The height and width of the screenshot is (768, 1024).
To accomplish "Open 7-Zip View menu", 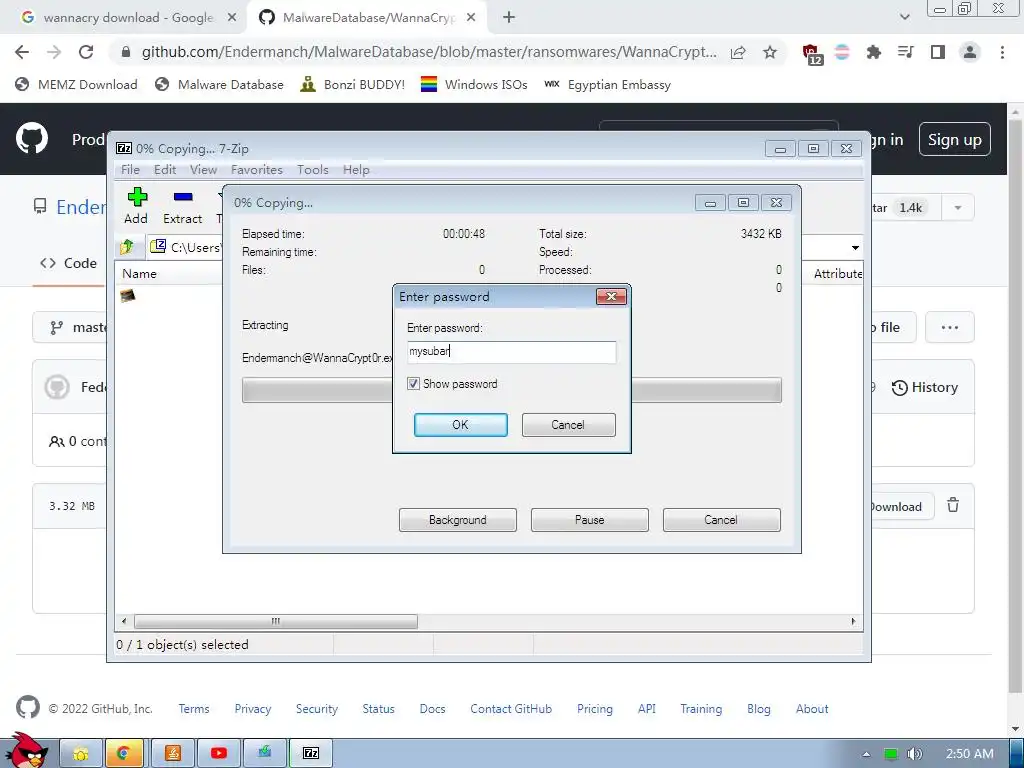I will click(x=203, y=170).
